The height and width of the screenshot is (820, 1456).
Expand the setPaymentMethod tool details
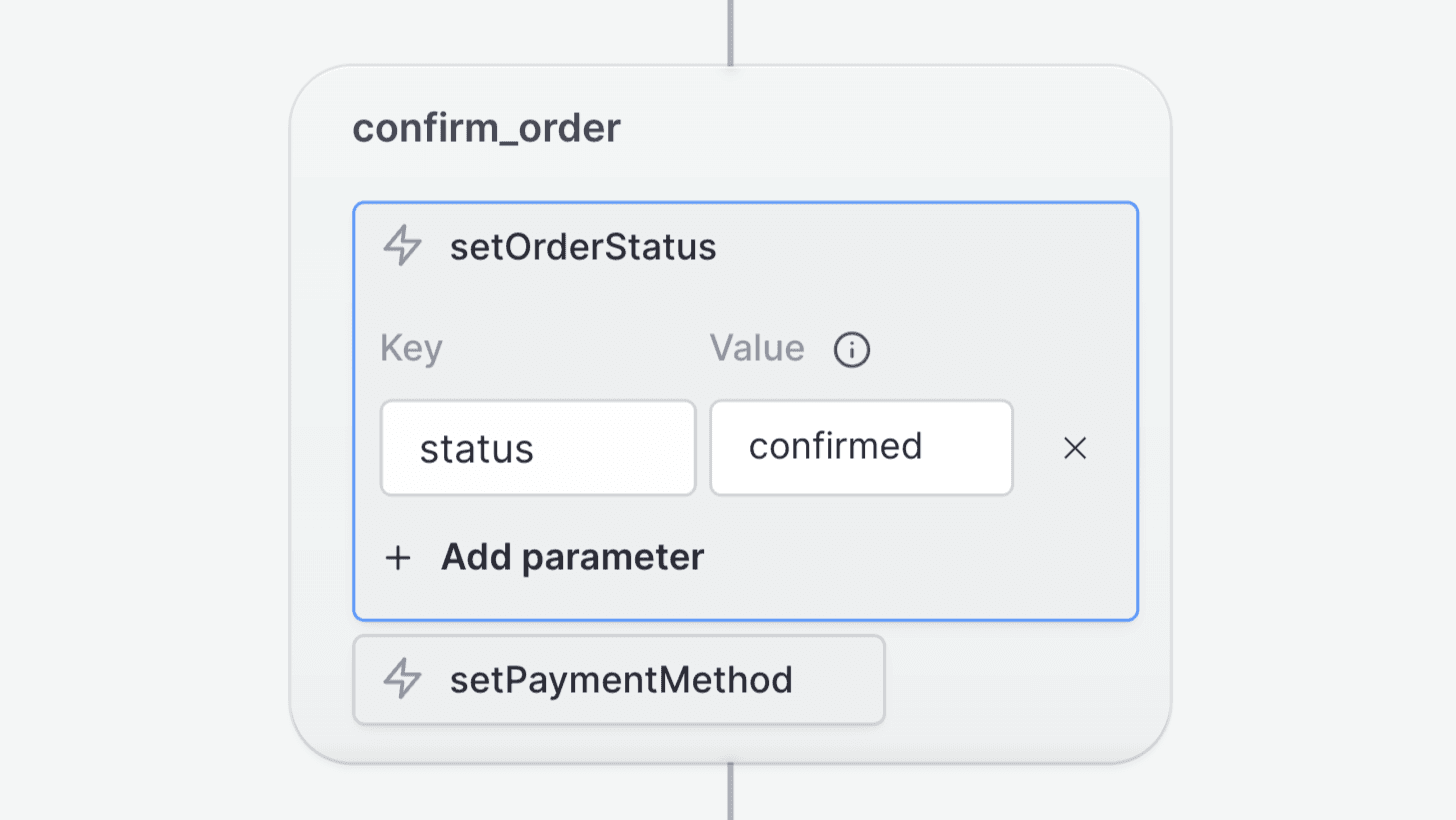pyautogui.click(x=618, y=679)
